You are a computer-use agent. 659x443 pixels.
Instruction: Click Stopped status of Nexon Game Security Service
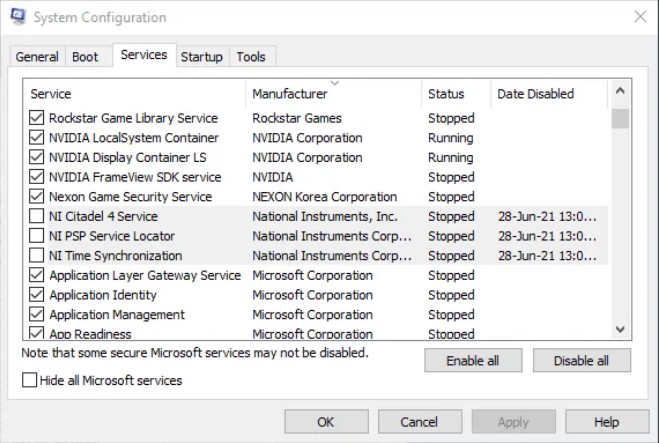pyautogui.click(x=451, y=197)
